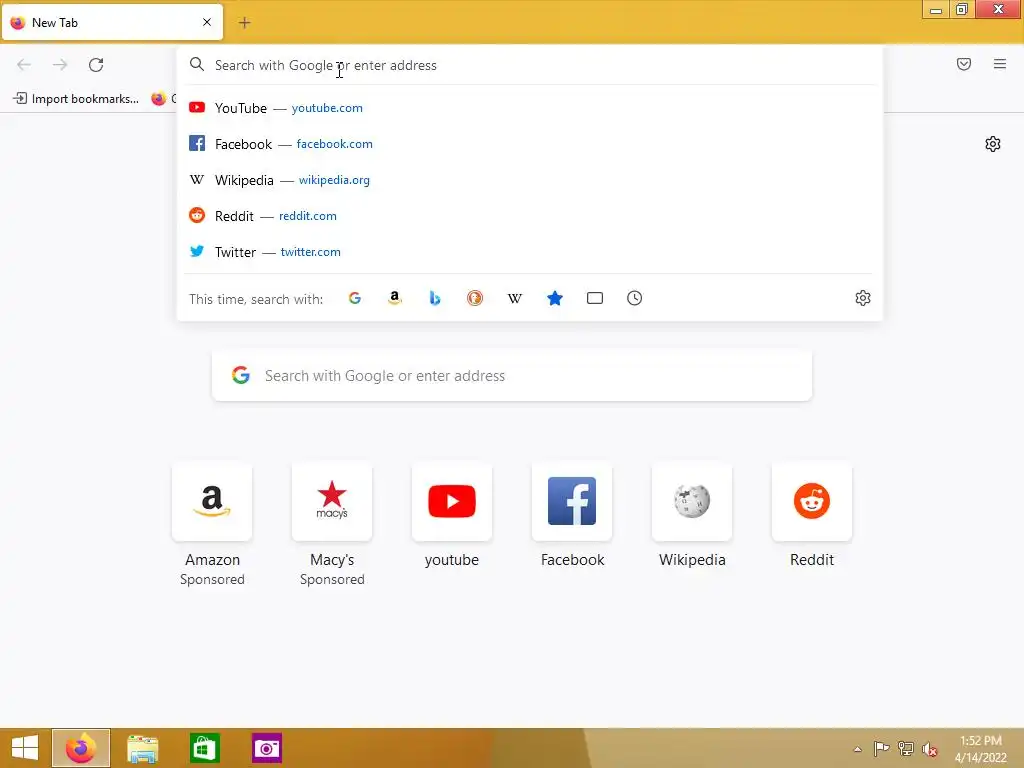Open Firefox bookmark icon in bookmarks toolbar
1024x768 pixels.
(x=159, y=99)
